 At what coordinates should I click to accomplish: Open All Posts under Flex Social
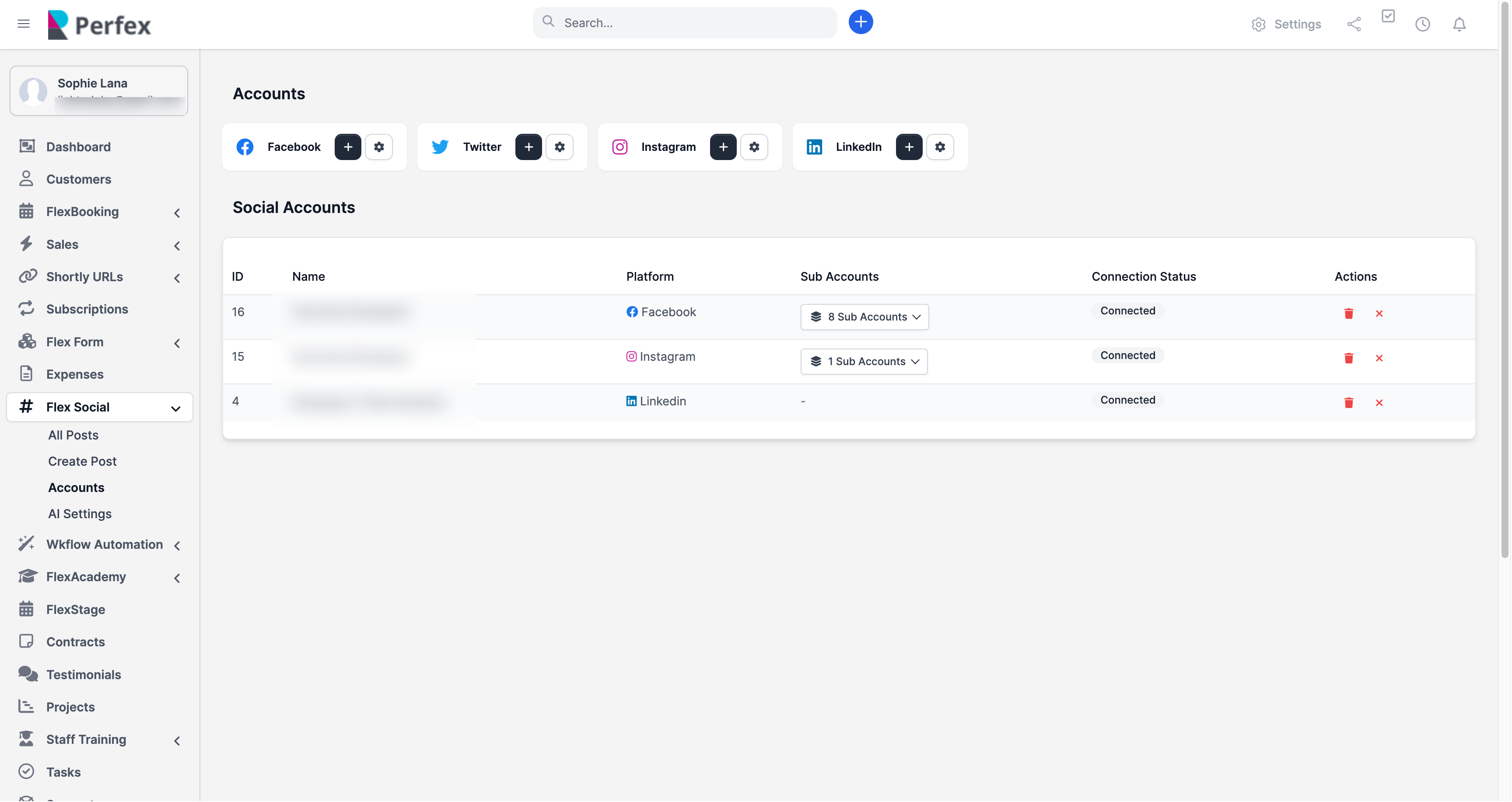tap(73, 435)
